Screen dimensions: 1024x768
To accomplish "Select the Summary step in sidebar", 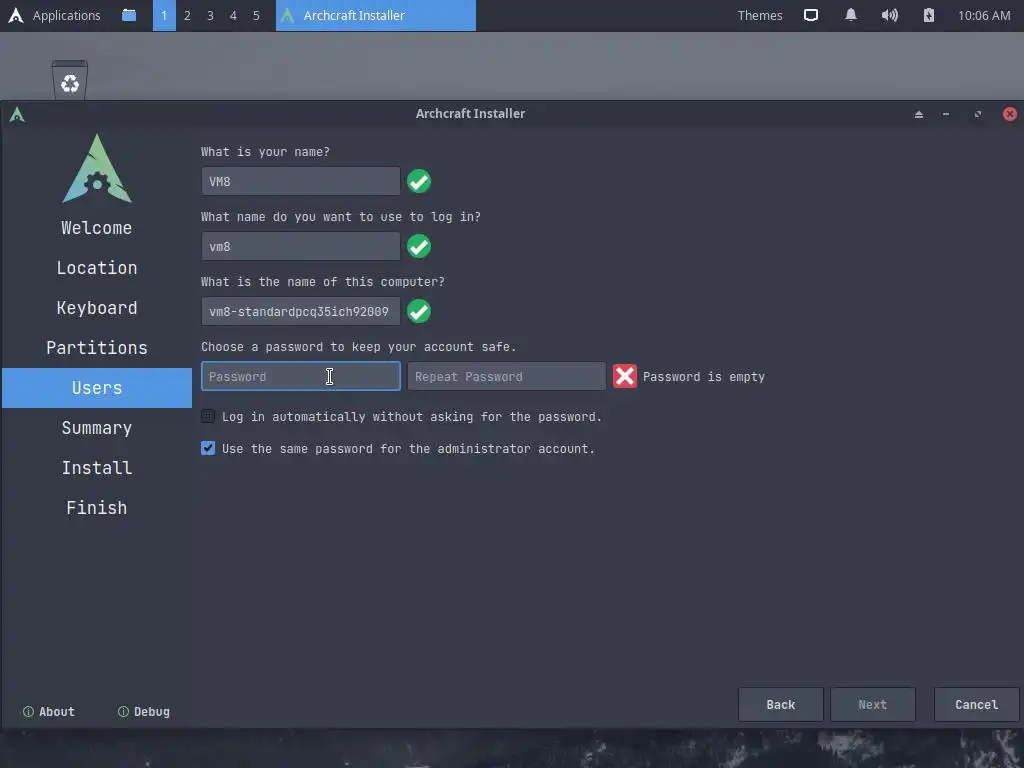I will 97,428.
